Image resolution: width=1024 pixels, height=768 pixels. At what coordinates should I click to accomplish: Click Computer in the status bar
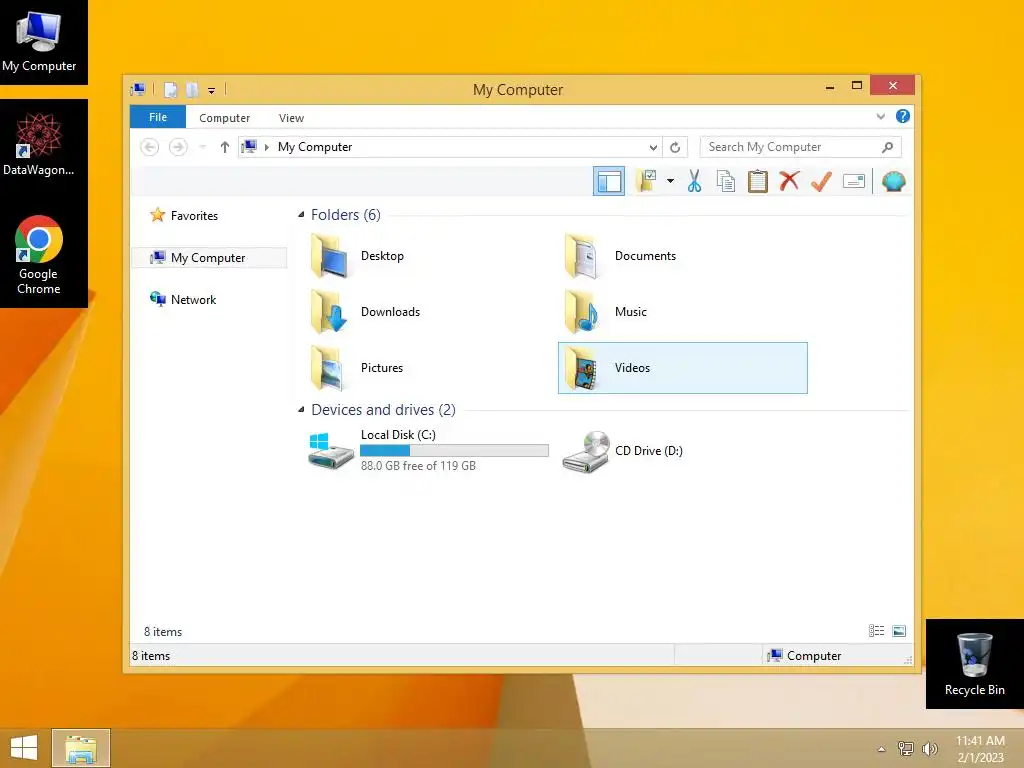pyautogui.click(x=805, y=655)
